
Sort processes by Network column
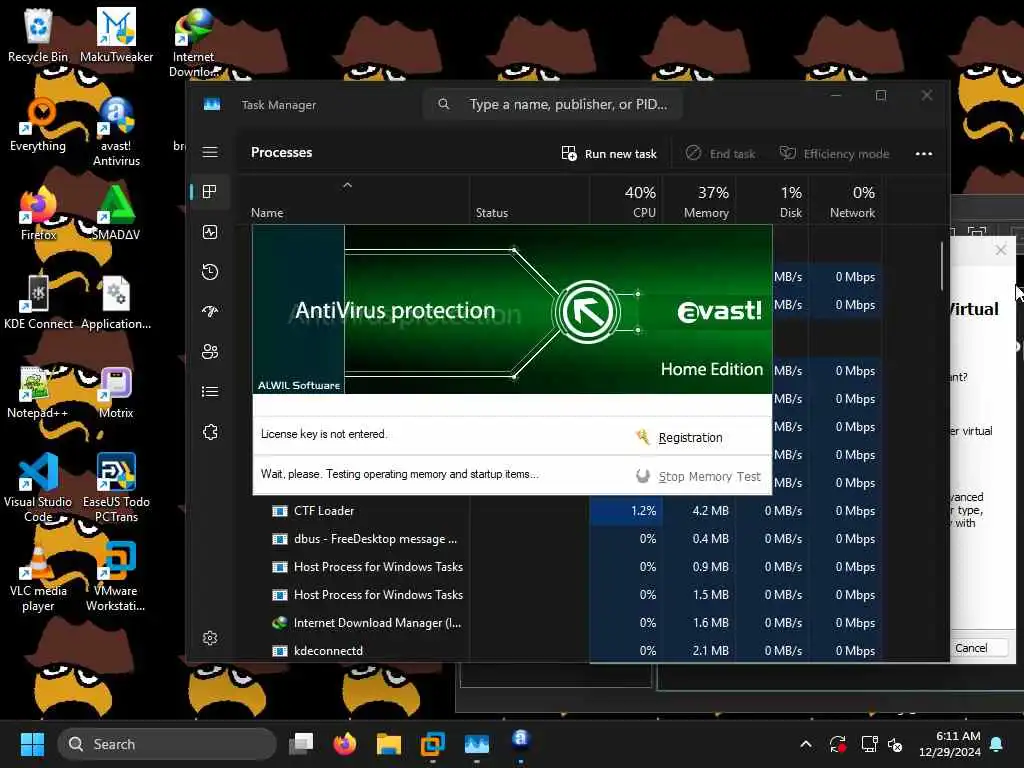(846, 202)
